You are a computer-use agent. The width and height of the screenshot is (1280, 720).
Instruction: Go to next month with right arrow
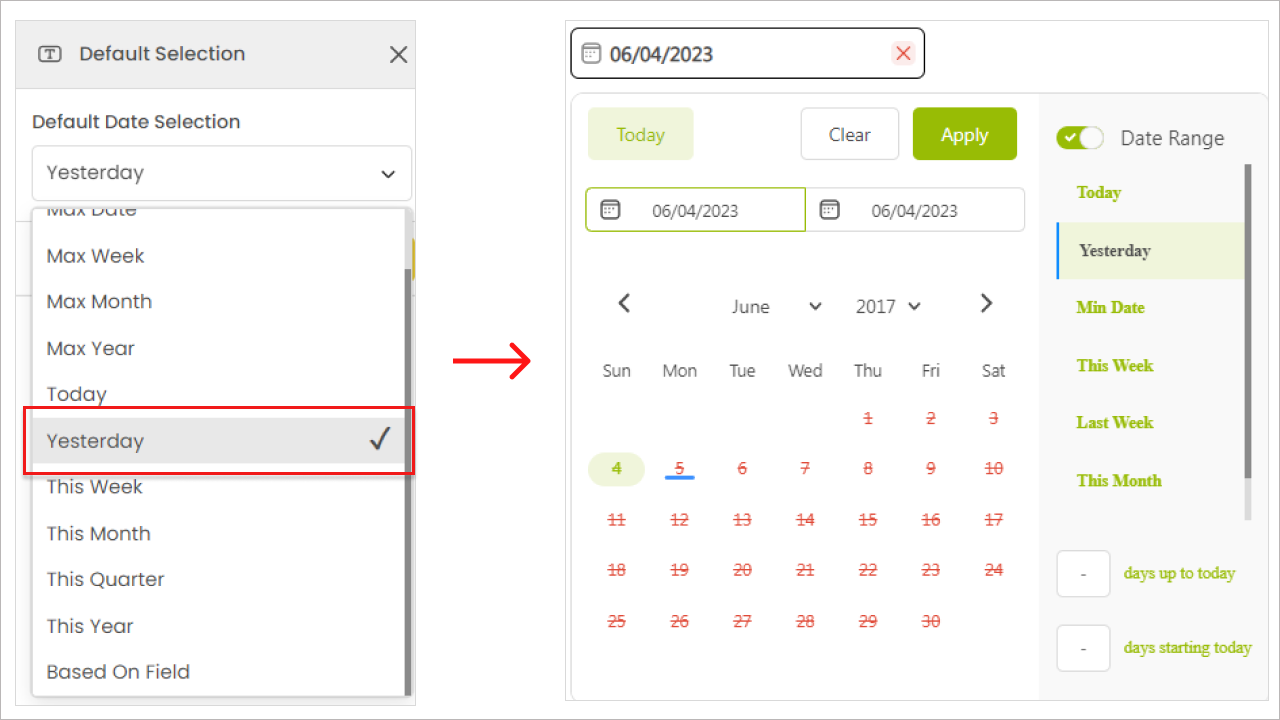click(x=986, y=304)
